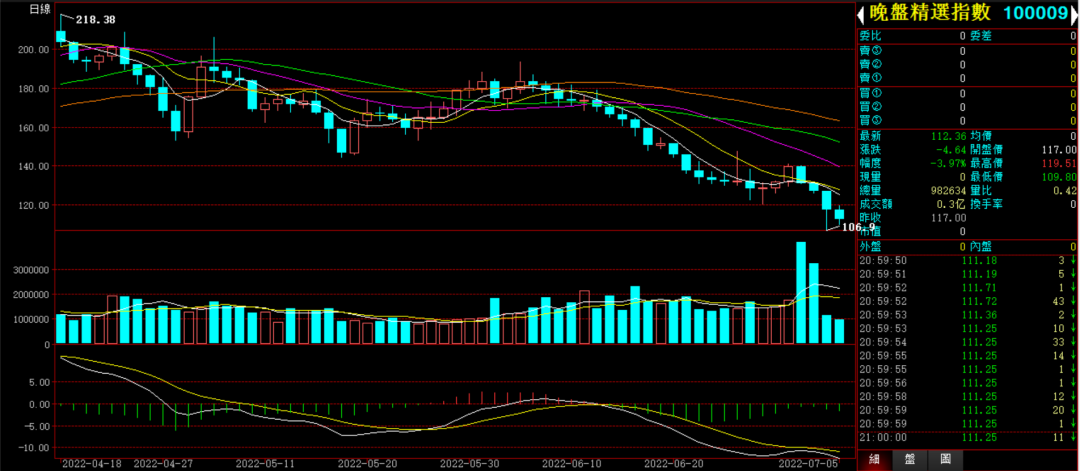Click the 換手率 label

[x=987, y=205]
